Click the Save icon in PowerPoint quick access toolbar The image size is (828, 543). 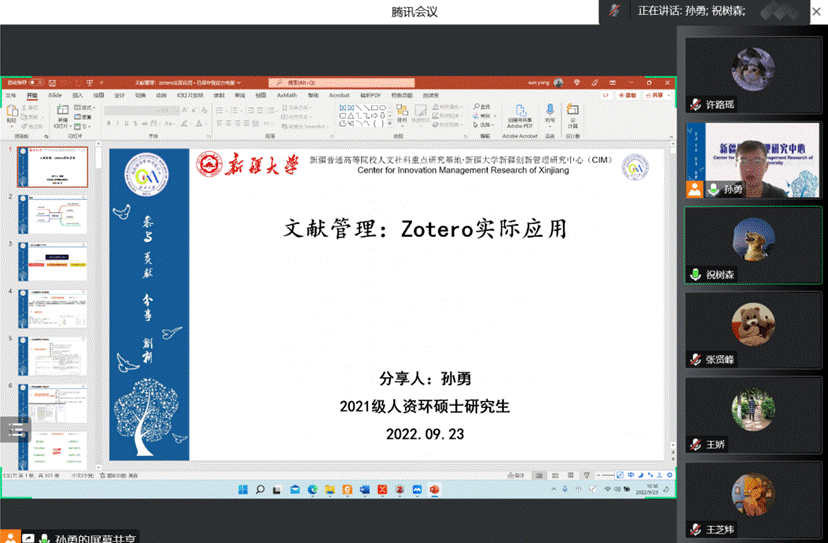[x=52, y=83]
